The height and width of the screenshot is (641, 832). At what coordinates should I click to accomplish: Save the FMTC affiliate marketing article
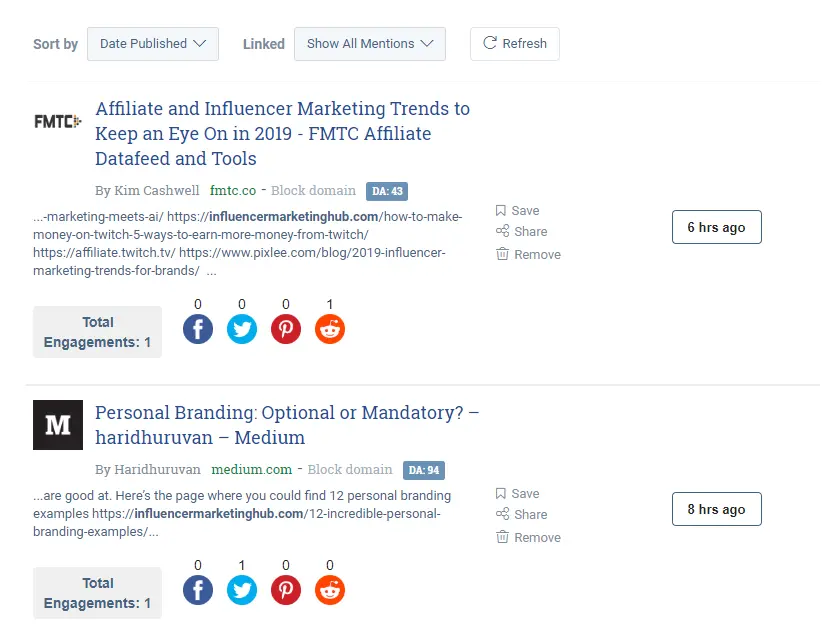(x=517, y=211)
